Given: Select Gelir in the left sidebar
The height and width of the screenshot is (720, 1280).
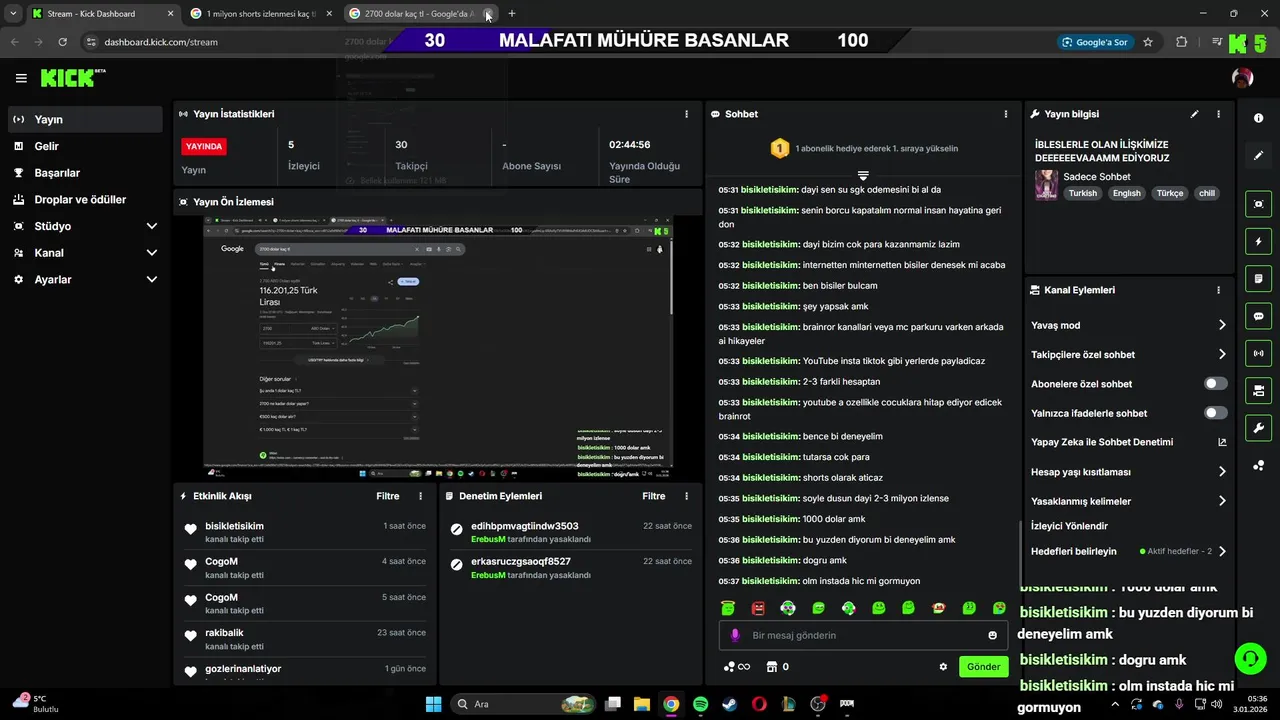Looking at the screenshot, I should [x=85, y=146].
